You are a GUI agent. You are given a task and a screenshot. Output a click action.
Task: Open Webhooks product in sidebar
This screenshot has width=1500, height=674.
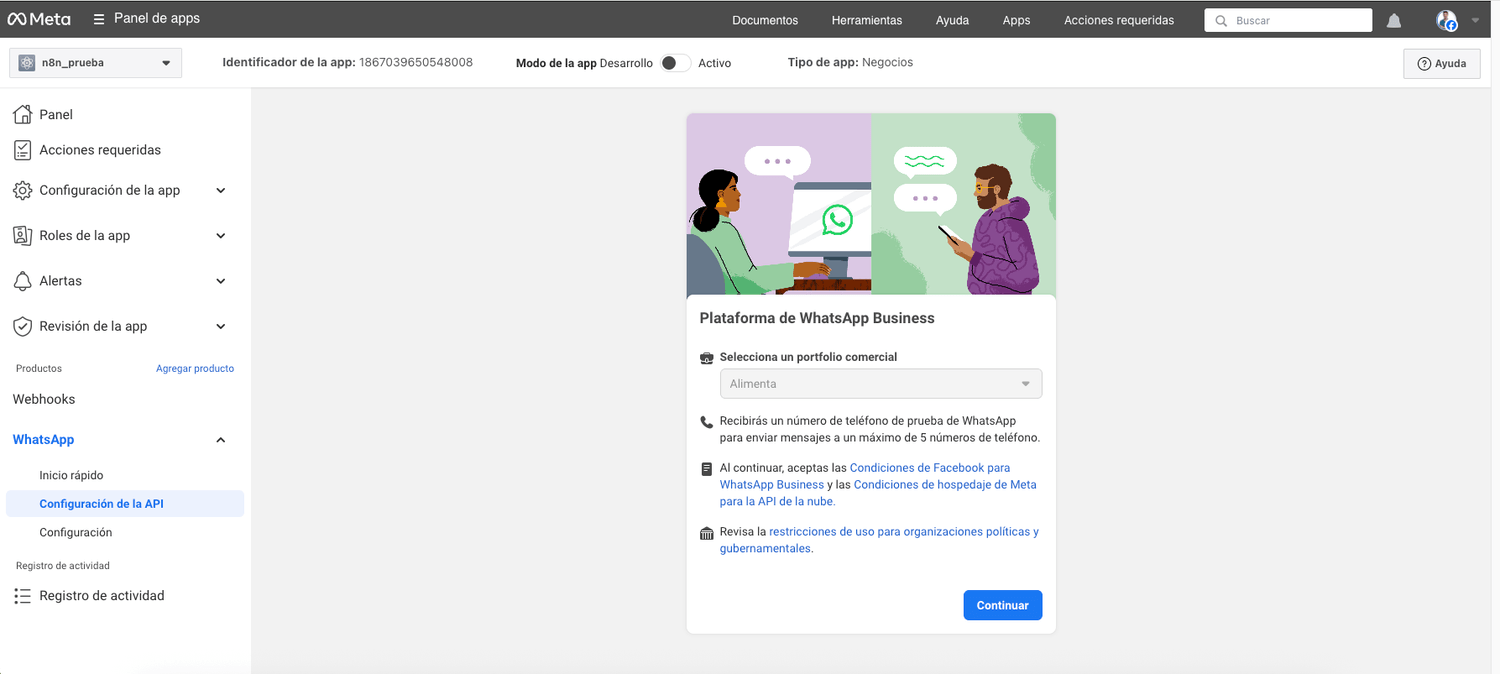[x=44, y=399]
